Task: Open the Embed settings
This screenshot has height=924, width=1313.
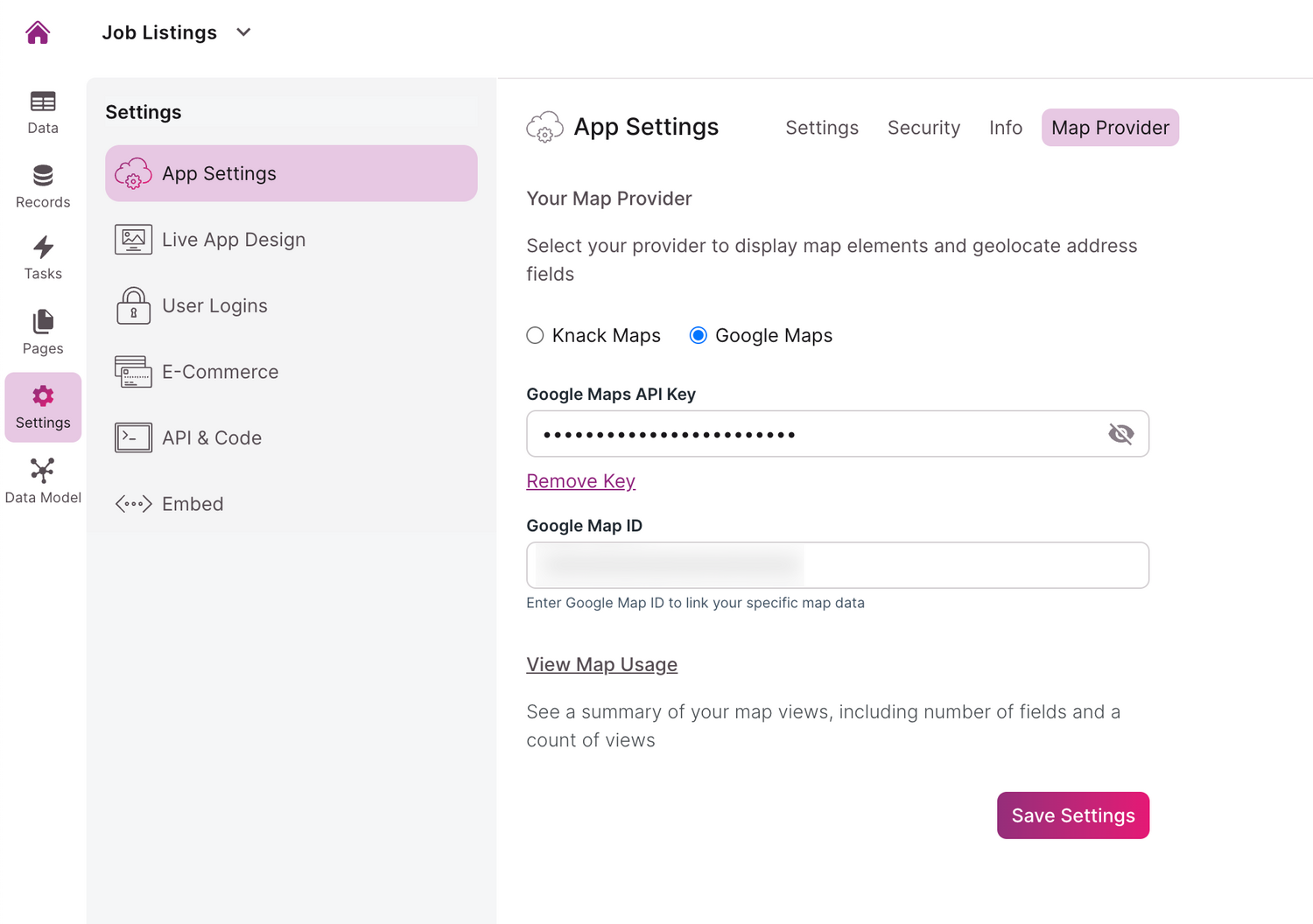Action: (193, 504)
